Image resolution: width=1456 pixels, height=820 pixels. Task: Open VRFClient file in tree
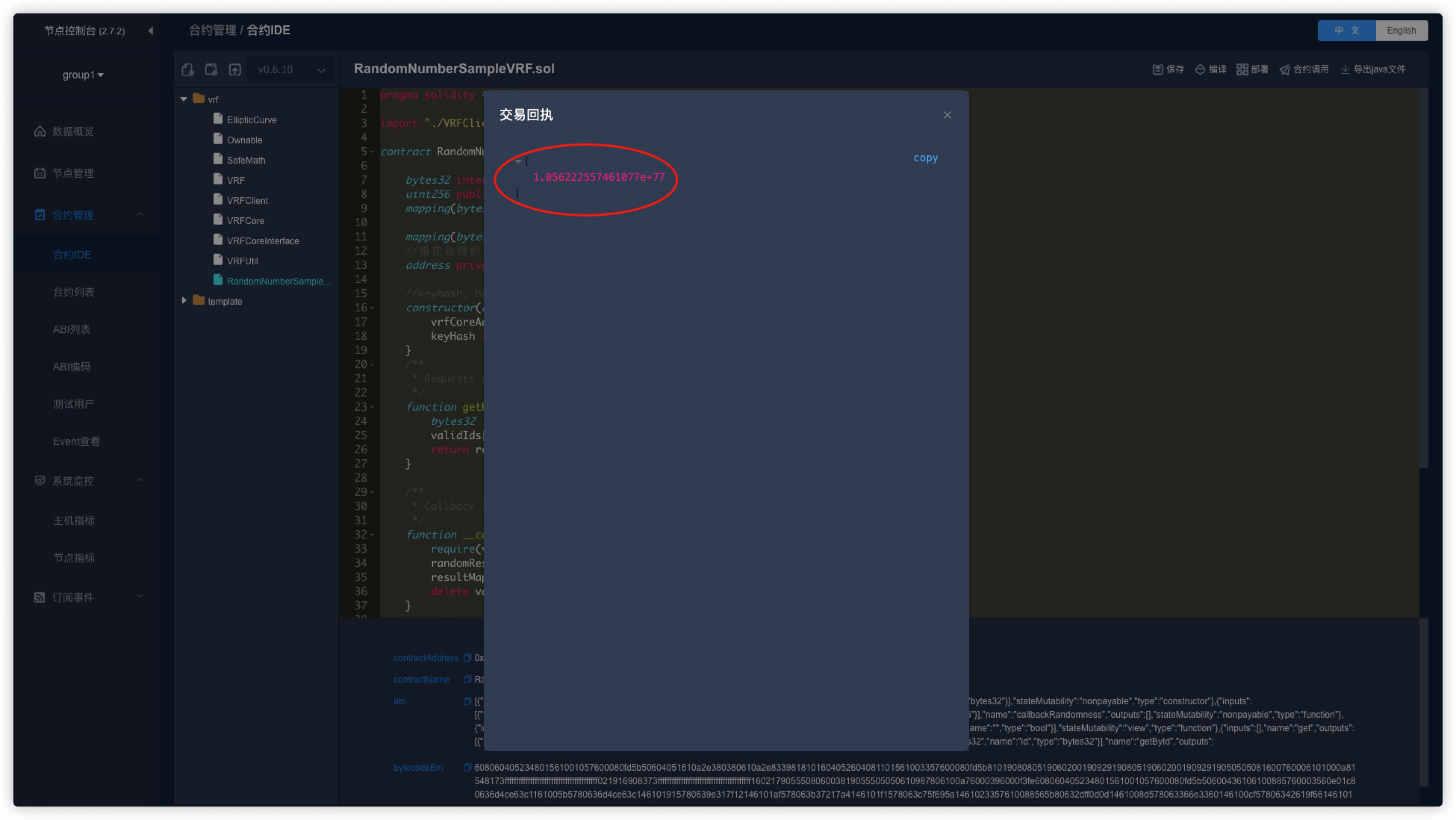point(247,200)
